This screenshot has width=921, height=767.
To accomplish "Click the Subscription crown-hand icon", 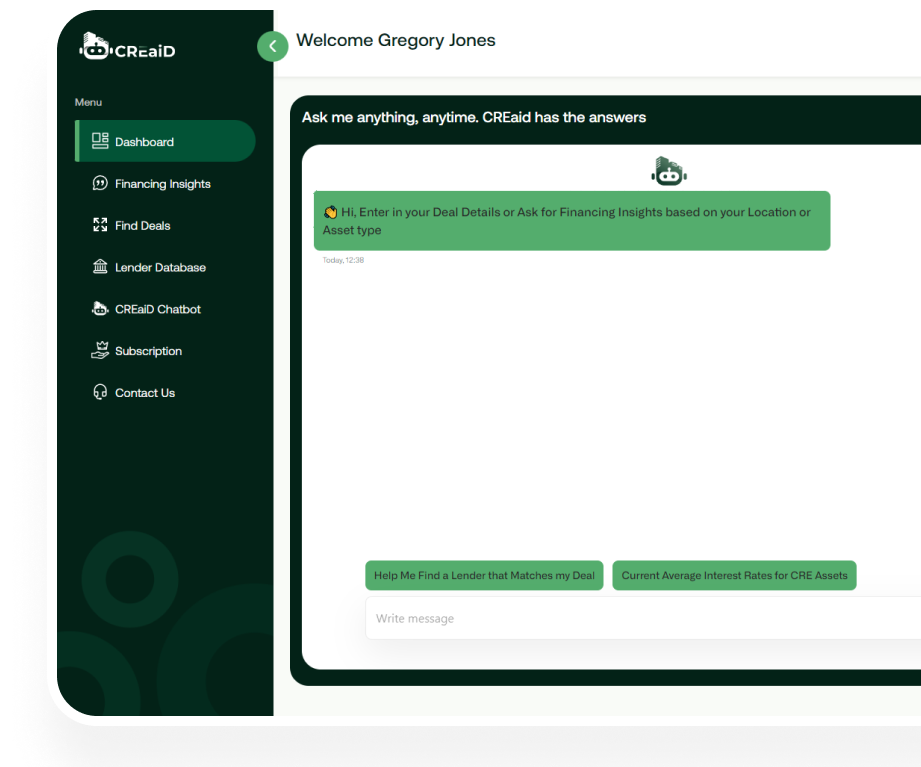I will (100, 350).
